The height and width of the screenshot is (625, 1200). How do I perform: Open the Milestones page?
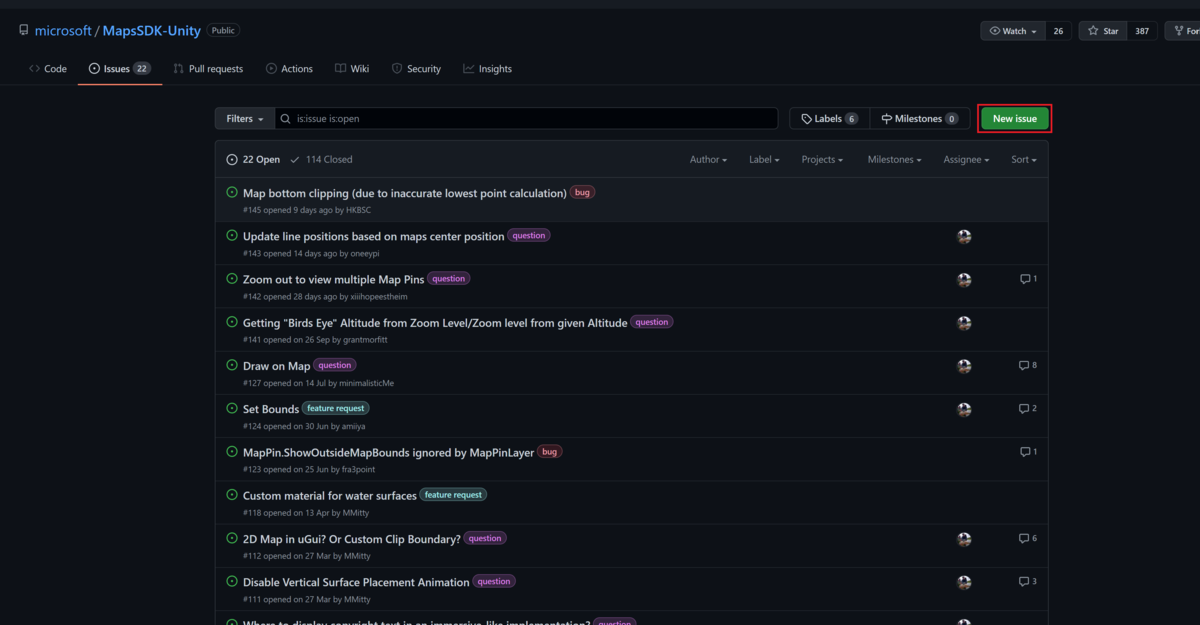(x=919, y=119)
